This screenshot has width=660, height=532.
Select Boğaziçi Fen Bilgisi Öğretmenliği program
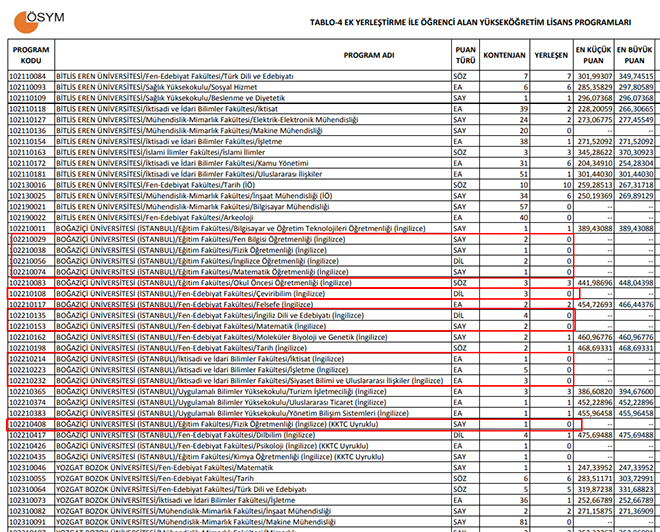pos(200,239)
